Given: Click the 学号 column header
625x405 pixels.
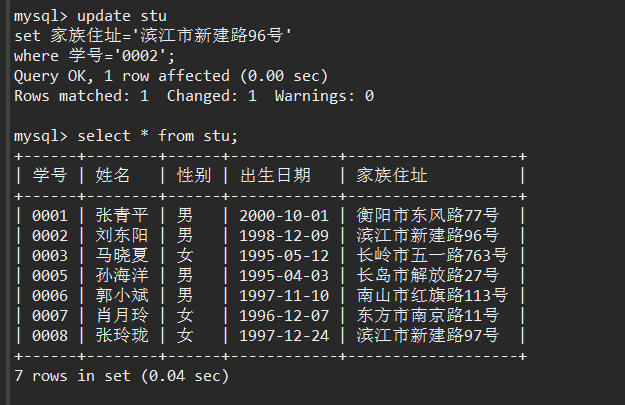Looking at the screenshot, I should coord(50,176).
